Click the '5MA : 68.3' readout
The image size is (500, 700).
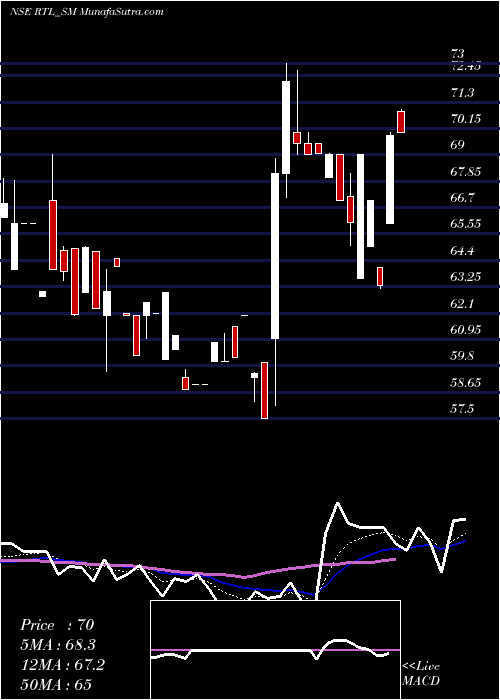58,645
